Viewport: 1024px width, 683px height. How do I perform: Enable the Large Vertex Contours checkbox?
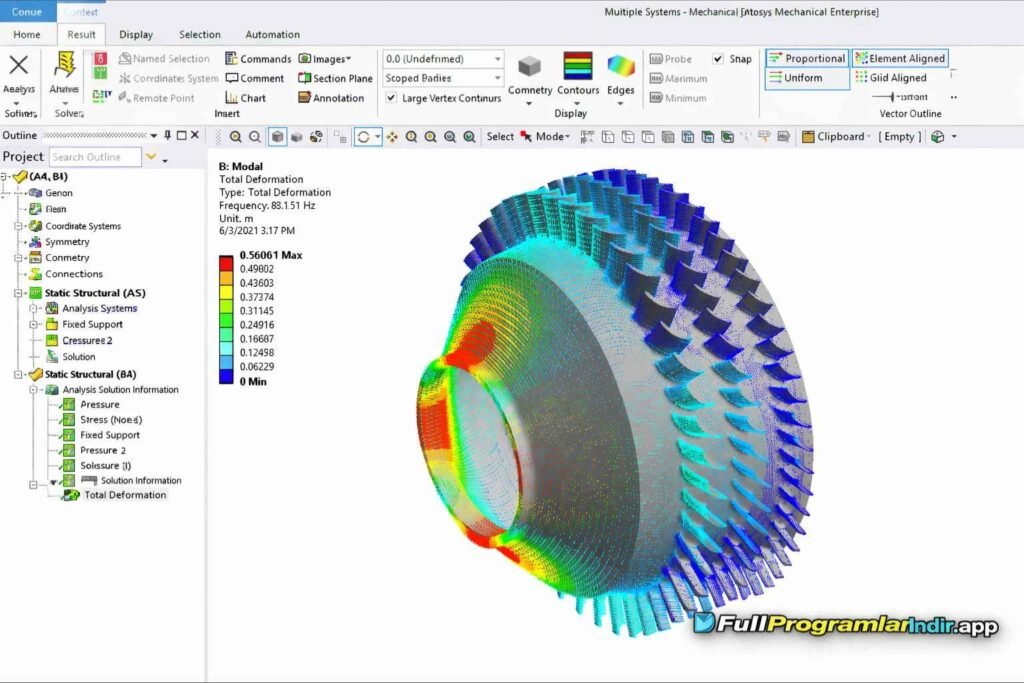click(x=392, y=98)
